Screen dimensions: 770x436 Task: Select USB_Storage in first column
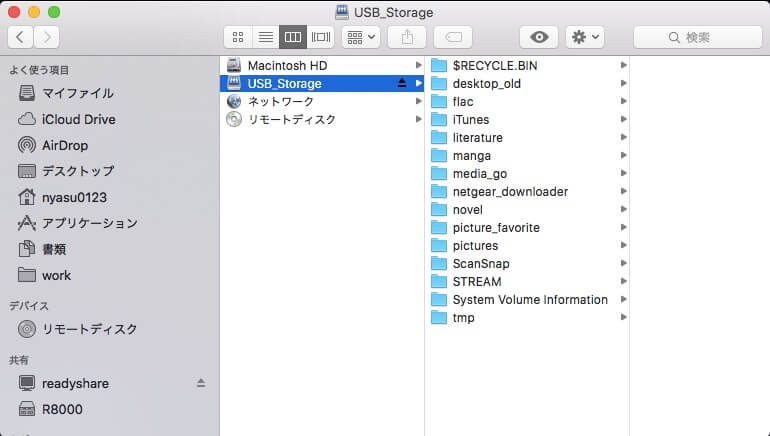tap(322, 83)
